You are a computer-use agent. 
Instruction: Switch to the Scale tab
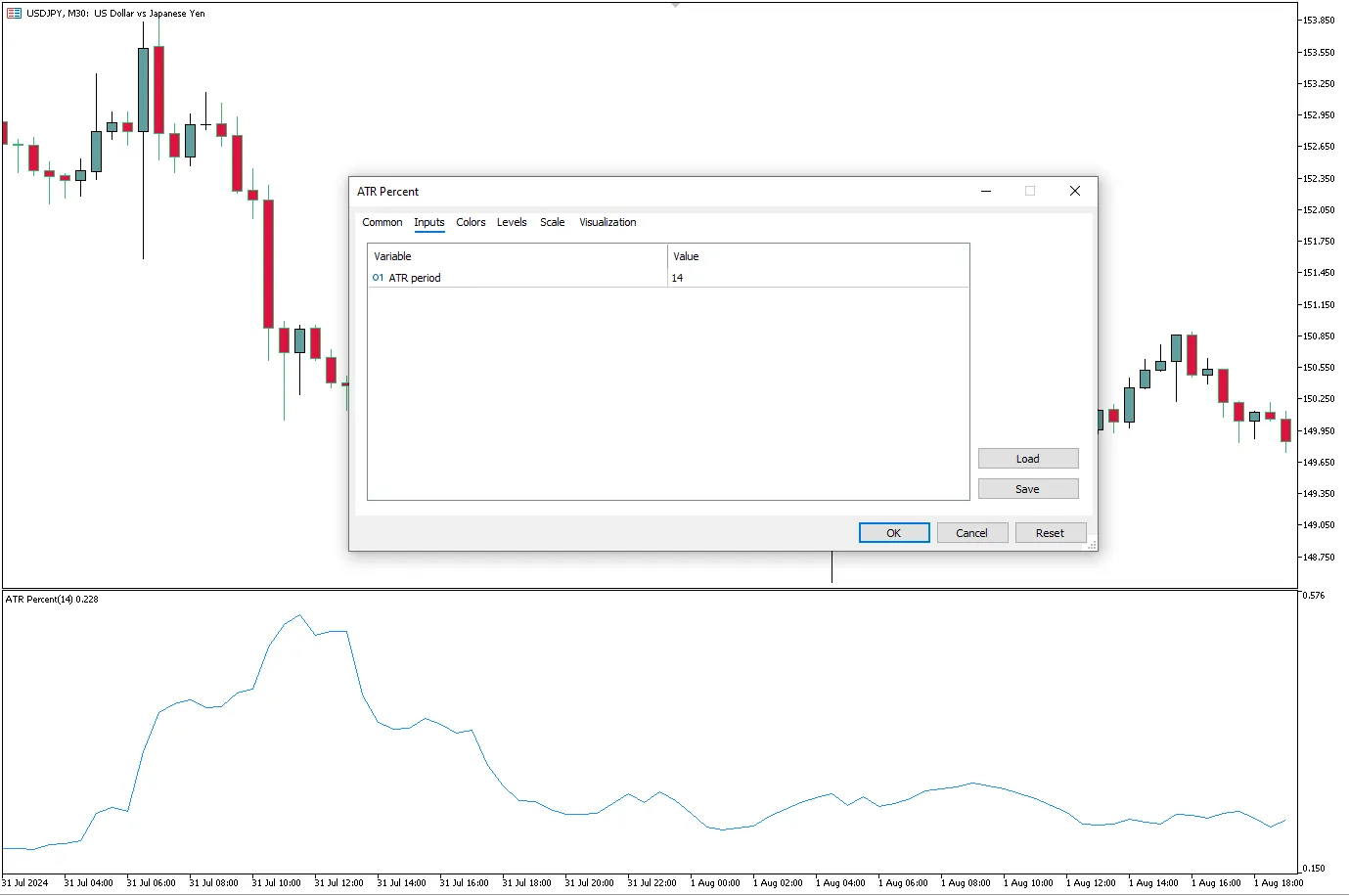[x=552, y=223]
